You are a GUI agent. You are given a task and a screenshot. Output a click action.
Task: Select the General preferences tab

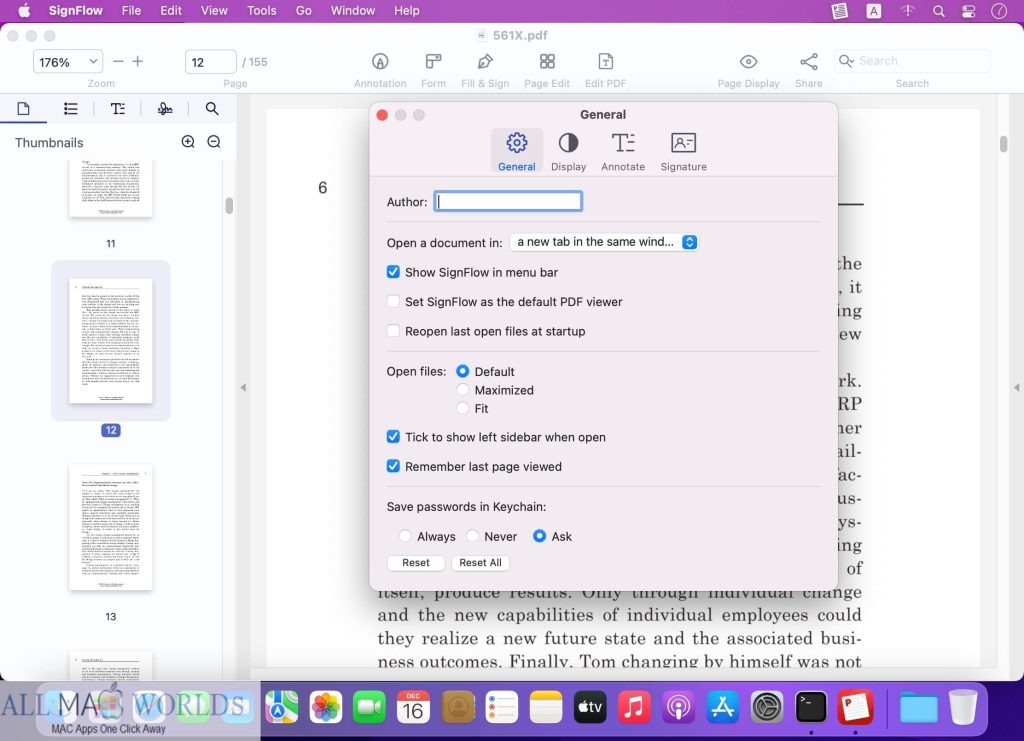pos(517,151)
